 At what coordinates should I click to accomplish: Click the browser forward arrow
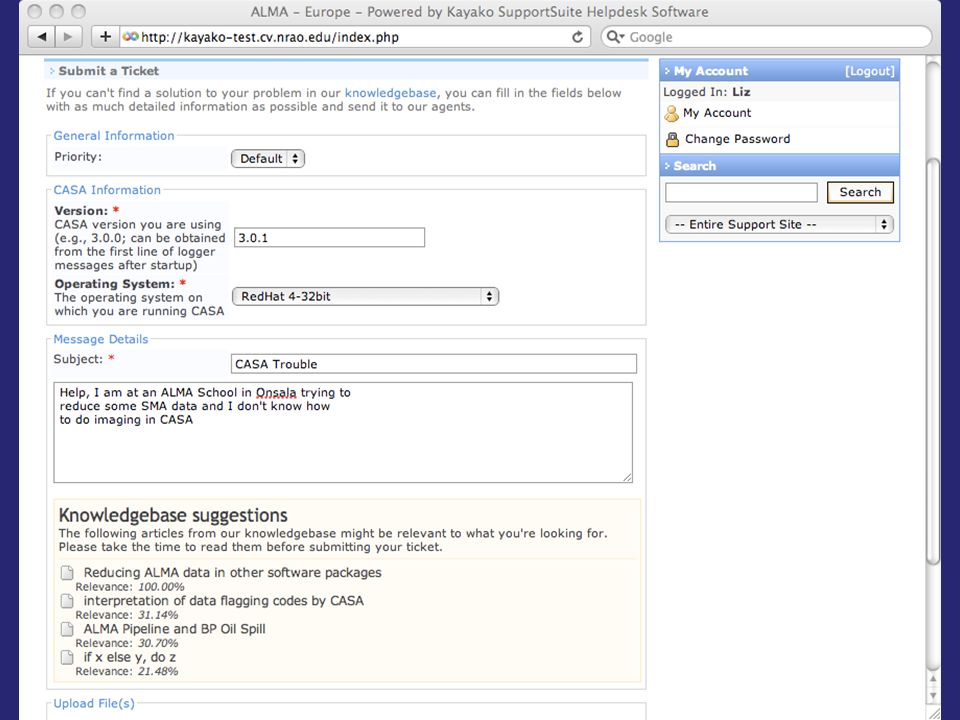(x=68, y=37)
